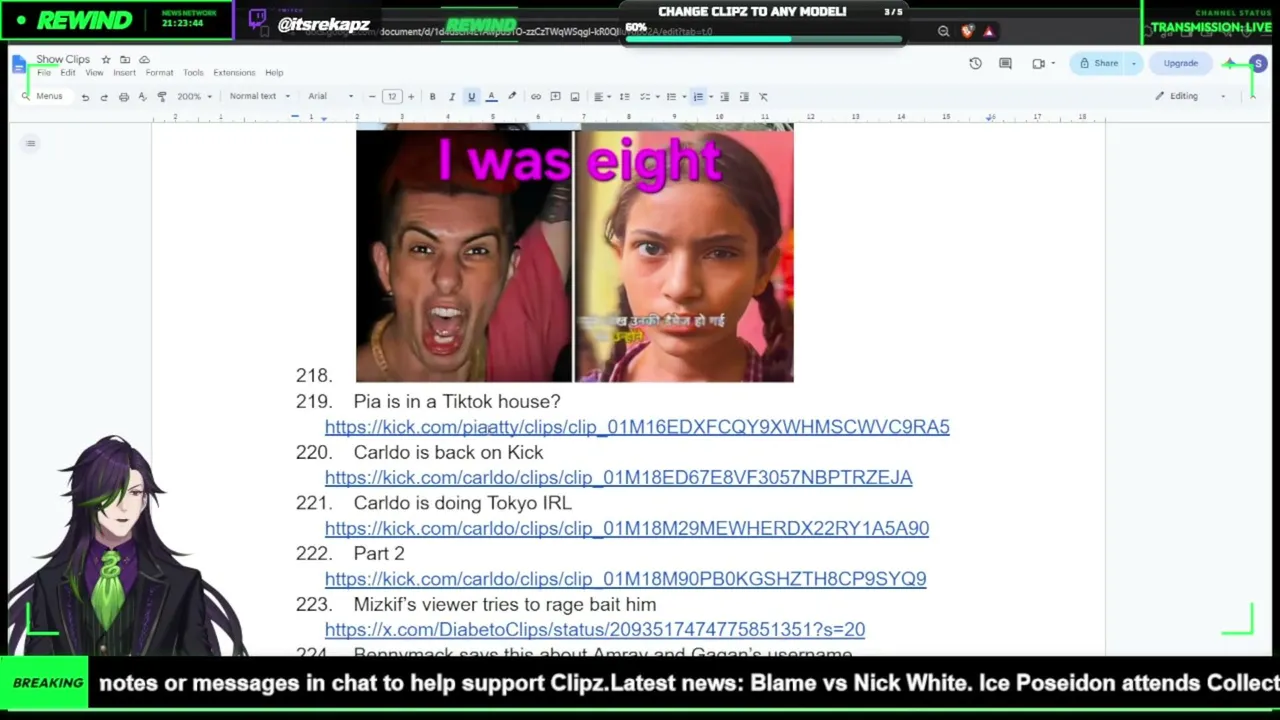Decrease the font size

pos(372,97)
